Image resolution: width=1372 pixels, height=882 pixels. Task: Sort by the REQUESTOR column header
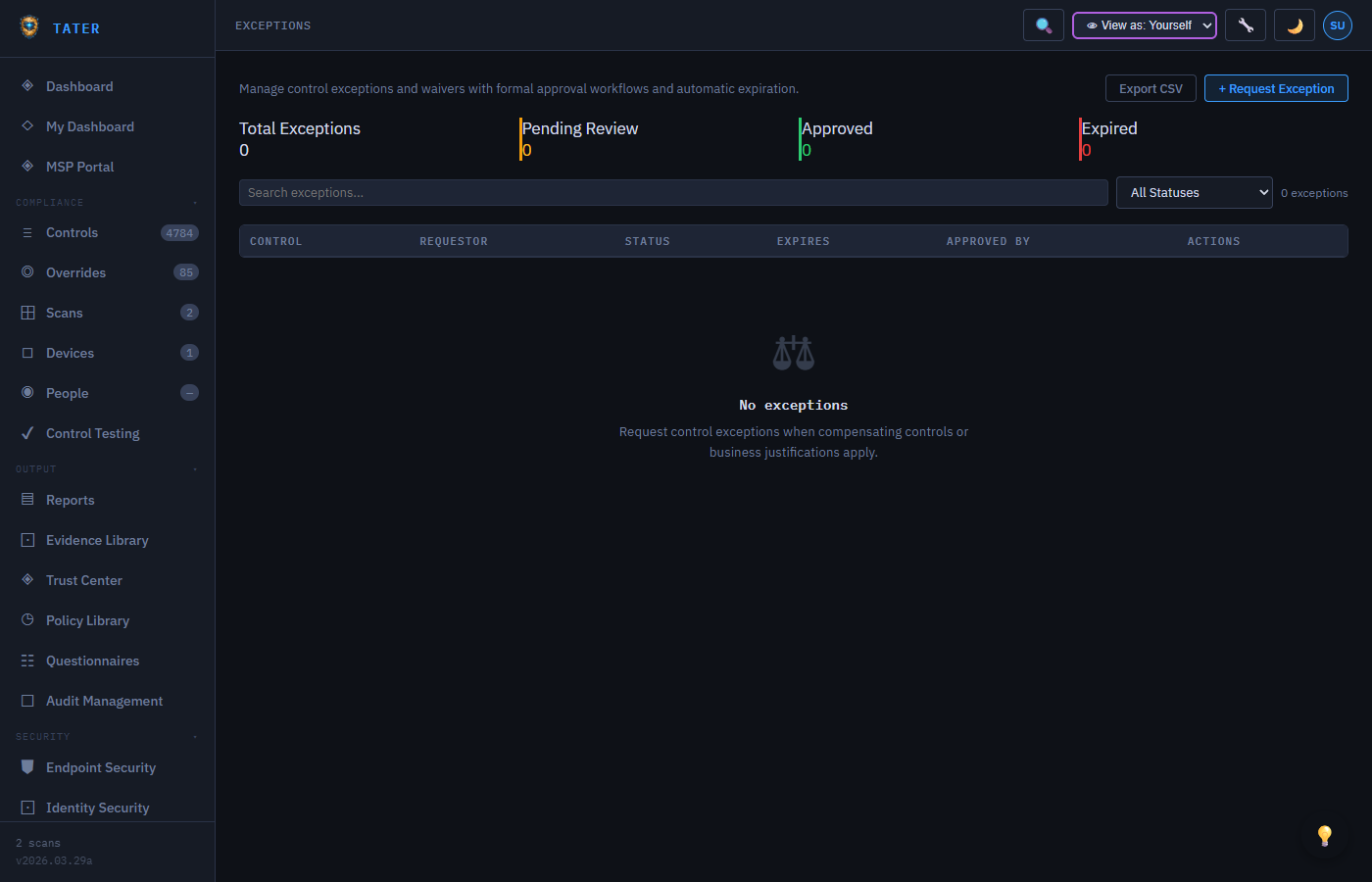point(454,241)
